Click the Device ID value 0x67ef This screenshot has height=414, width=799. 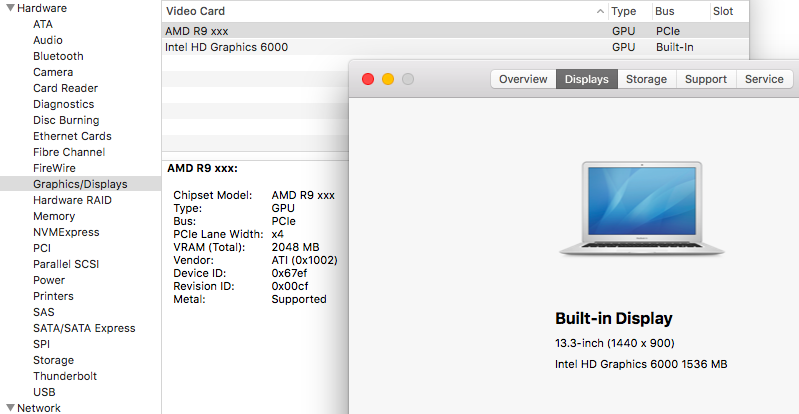pyautogui.click(x=289, y=273)
